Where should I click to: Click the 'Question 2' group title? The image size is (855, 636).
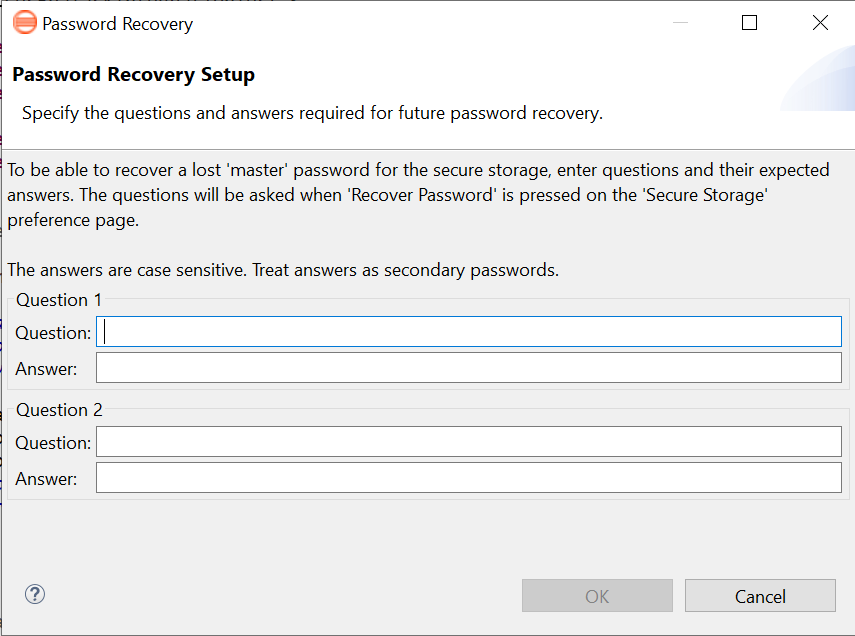click(59, 410)
